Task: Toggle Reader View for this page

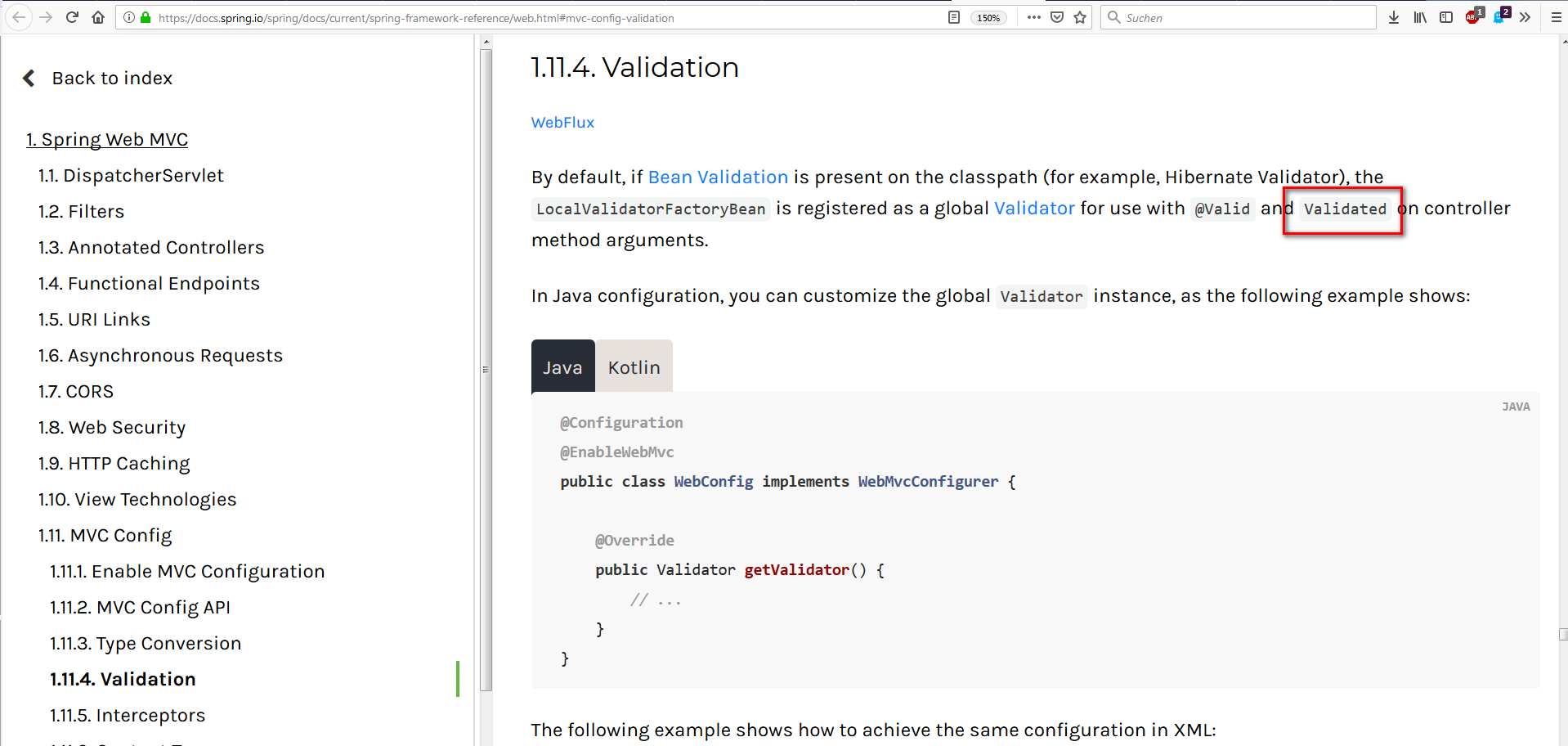Action: pos(953,17)
